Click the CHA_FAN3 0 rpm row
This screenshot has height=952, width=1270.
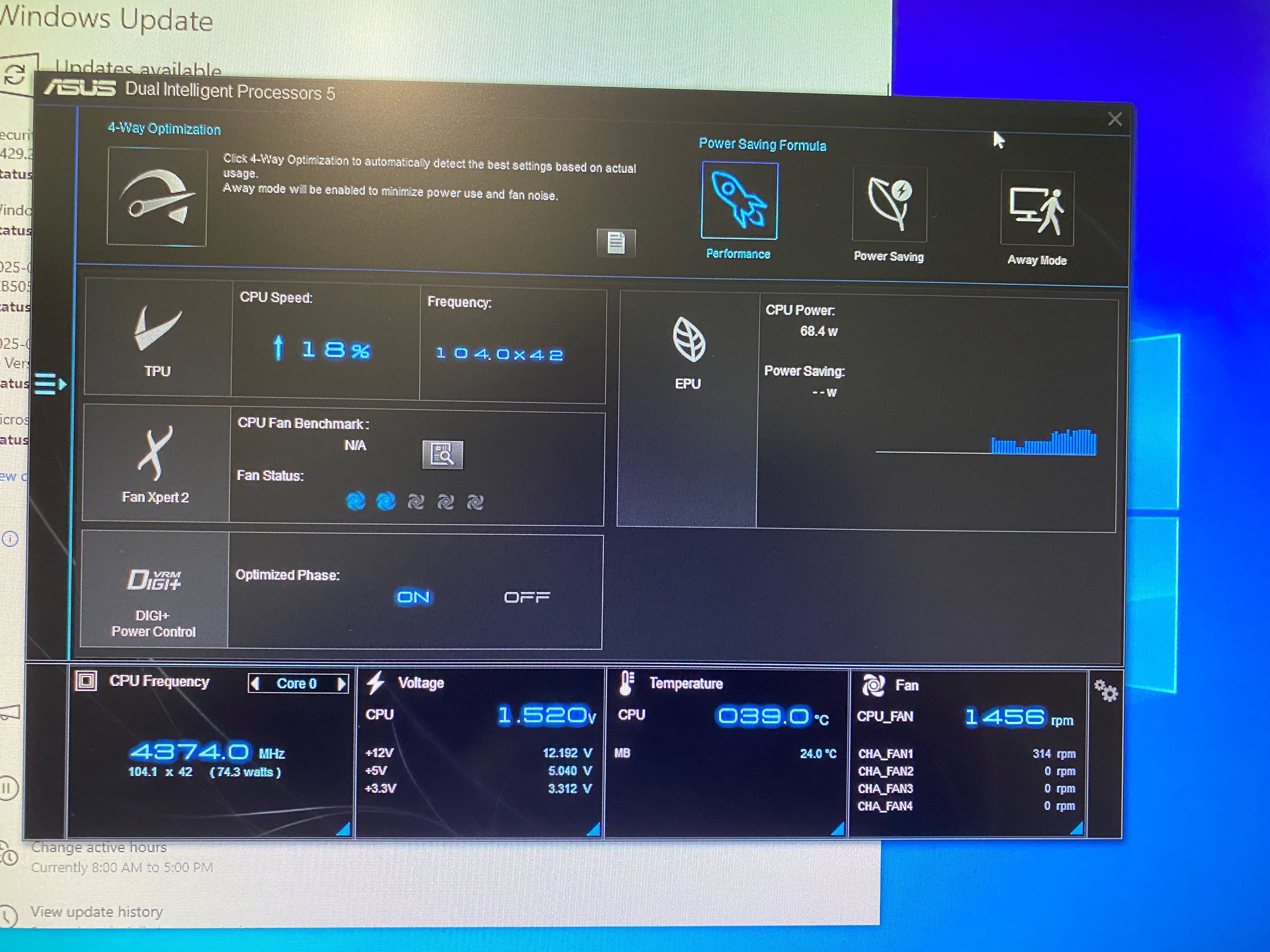tap(967, 789)
